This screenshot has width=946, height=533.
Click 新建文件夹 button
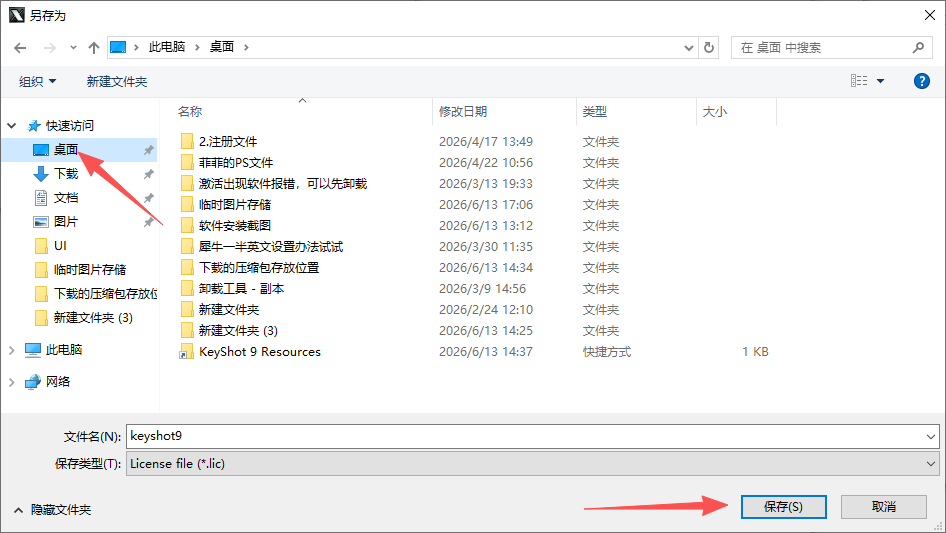point(117,81)
